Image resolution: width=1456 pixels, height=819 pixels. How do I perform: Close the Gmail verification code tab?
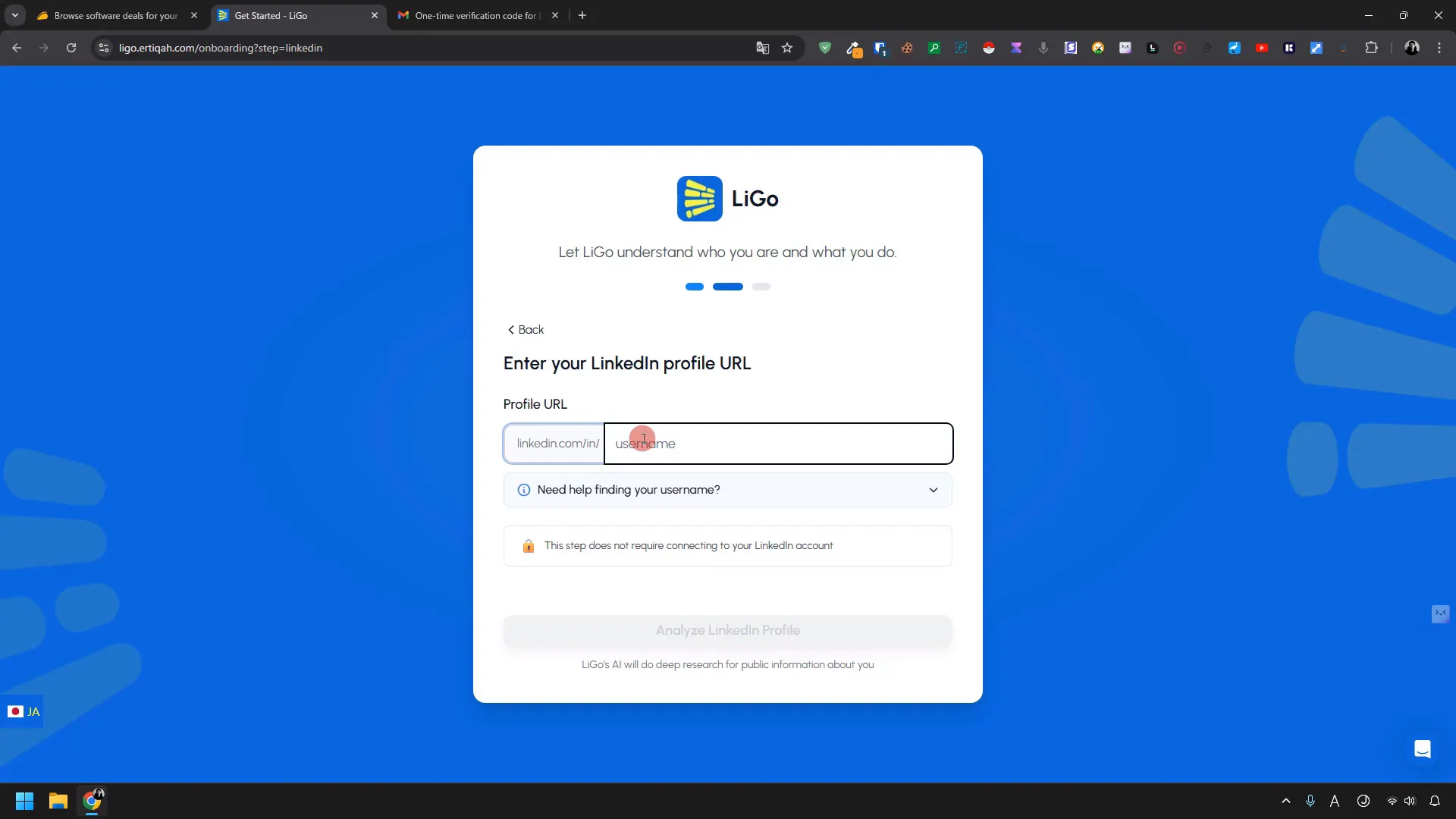click(x=555, y=15)
